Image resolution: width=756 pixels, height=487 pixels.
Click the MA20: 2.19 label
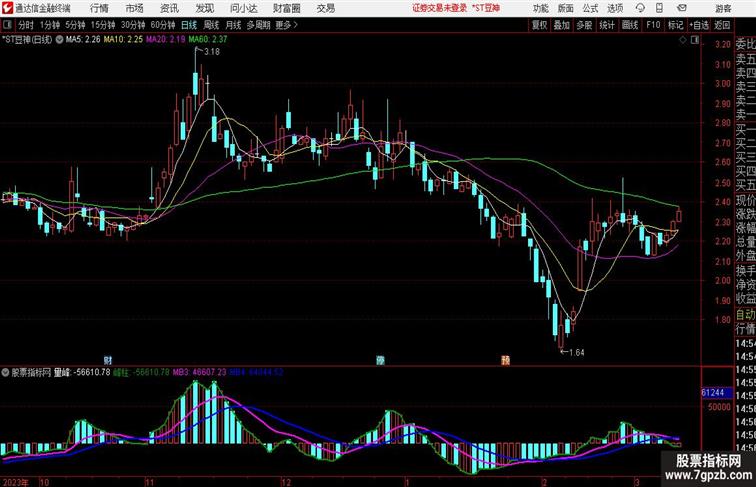pos(166,40)
